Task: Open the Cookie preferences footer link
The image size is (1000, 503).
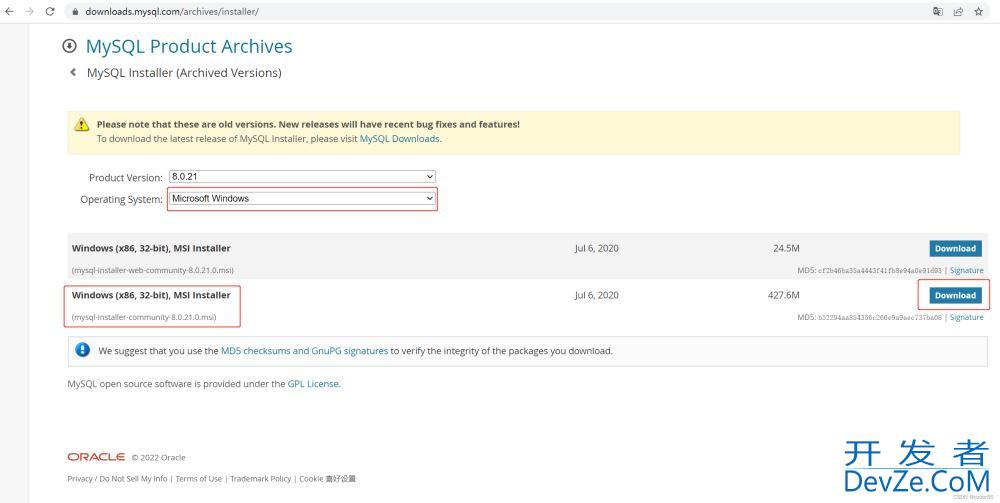Action: [327, 479]
